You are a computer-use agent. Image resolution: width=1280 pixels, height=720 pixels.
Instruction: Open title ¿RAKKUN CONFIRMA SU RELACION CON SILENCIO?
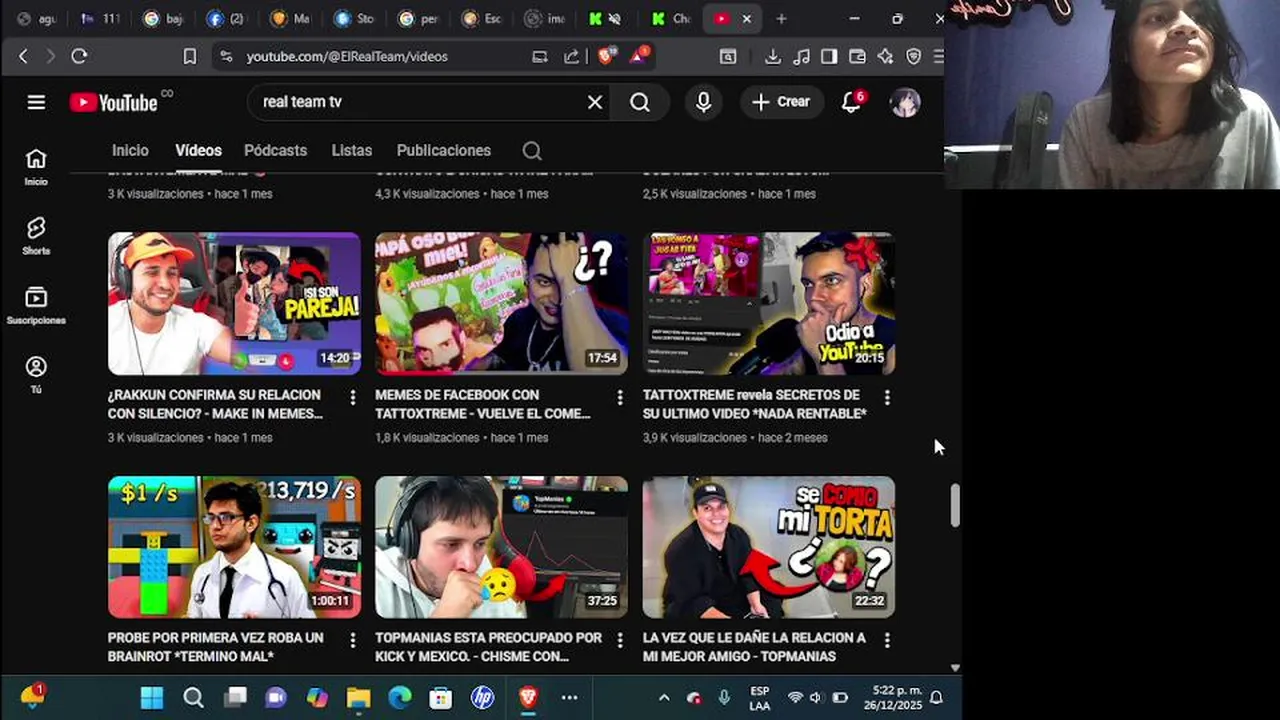(x=215, y=404)
